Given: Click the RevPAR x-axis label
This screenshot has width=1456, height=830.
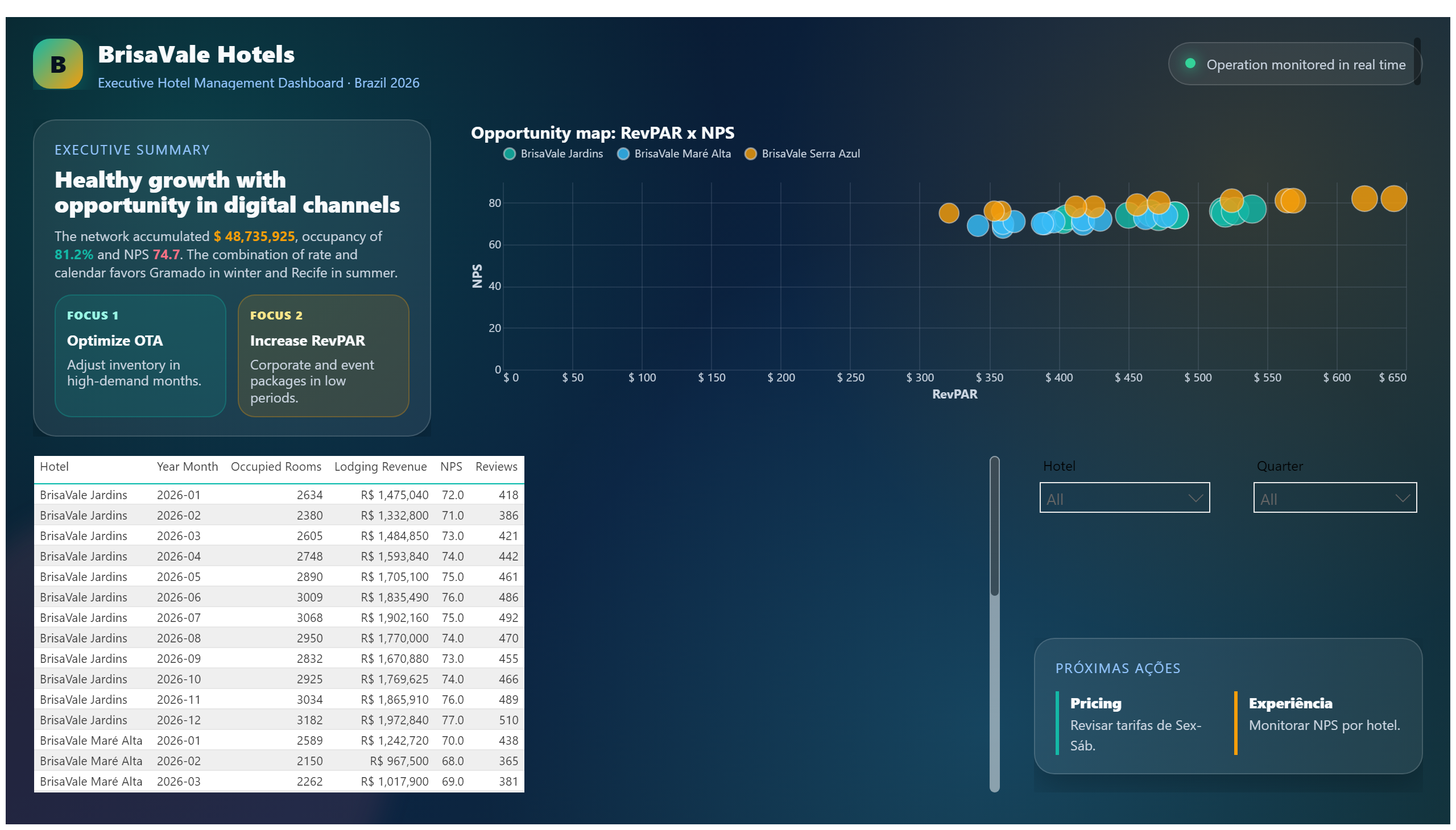Looking at the screenshot, I should point(954,395).
